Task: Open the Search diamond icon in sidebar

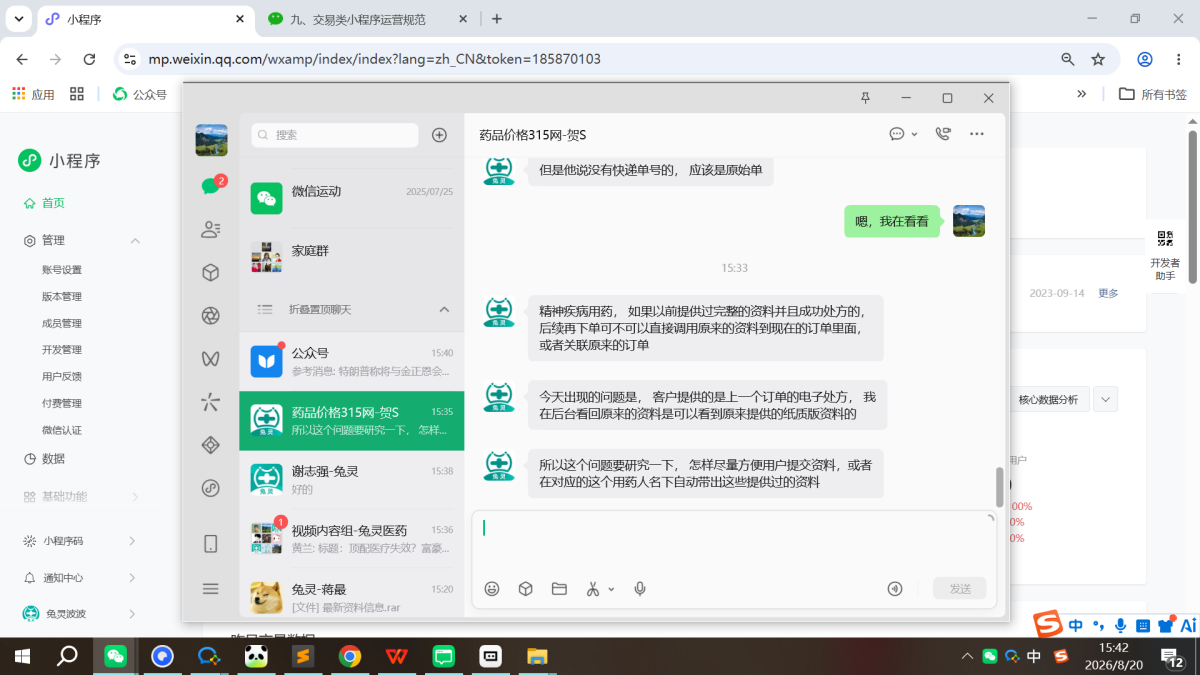Action: point(210,445)
